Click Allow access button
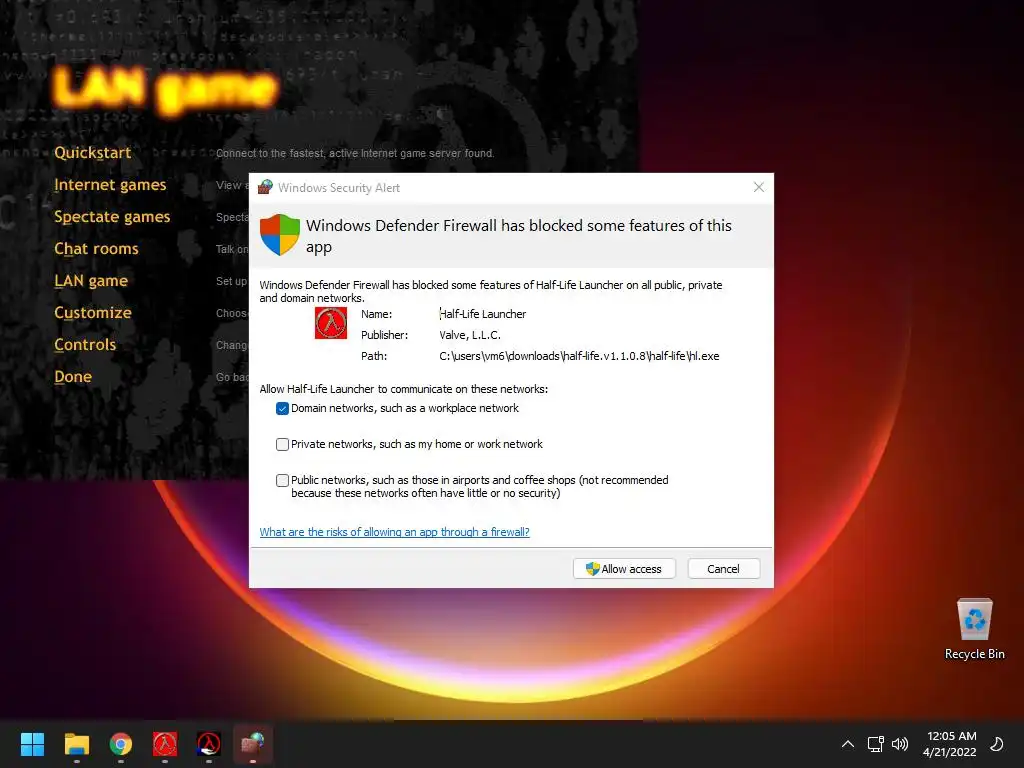1024x768 pixels. click(x=624, y=569)
